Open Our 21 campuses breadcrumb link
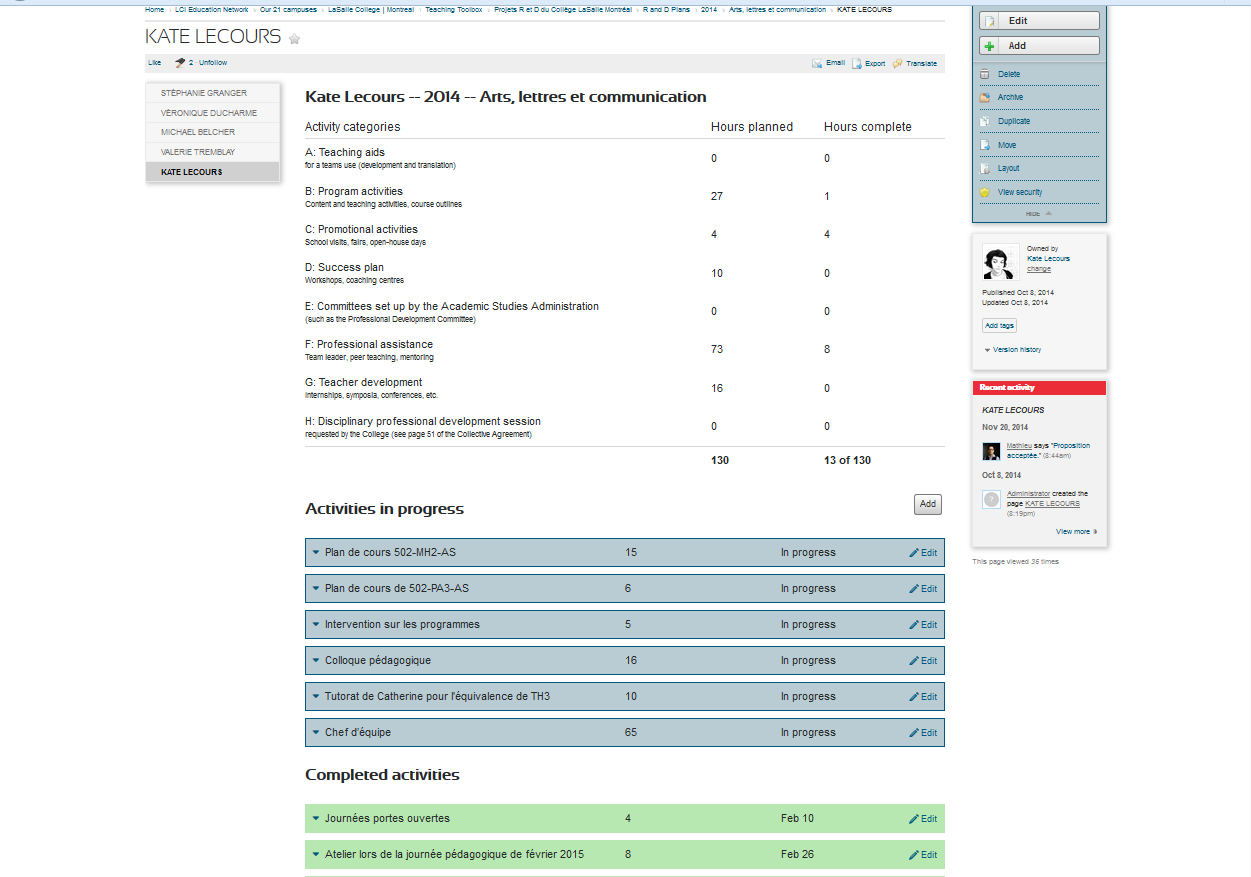The width and height of the screenshot is (1251, 877). [288, 9]
